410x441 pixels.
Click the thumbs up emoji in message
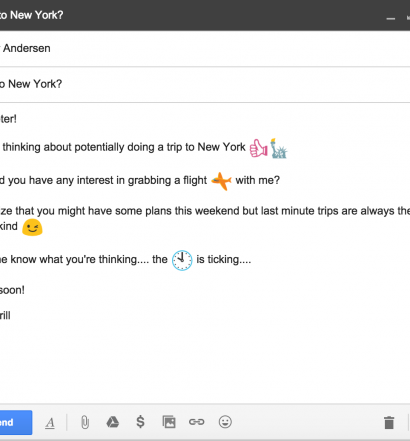[x=259, y=148]
